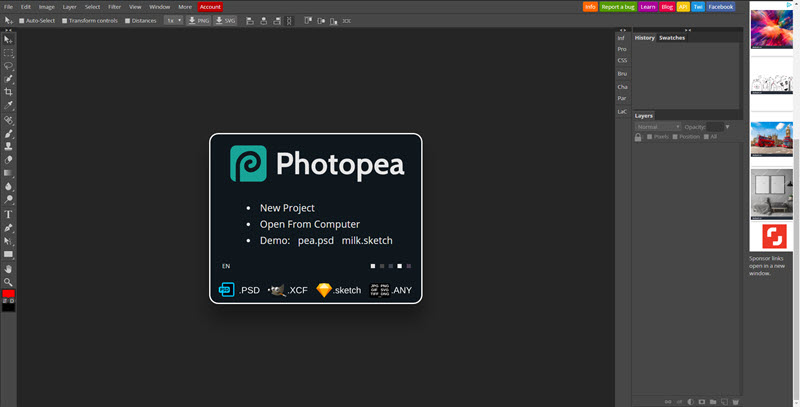Click the Report a bug button
This screenshot has height=407, width=800.
click(618, 7)
